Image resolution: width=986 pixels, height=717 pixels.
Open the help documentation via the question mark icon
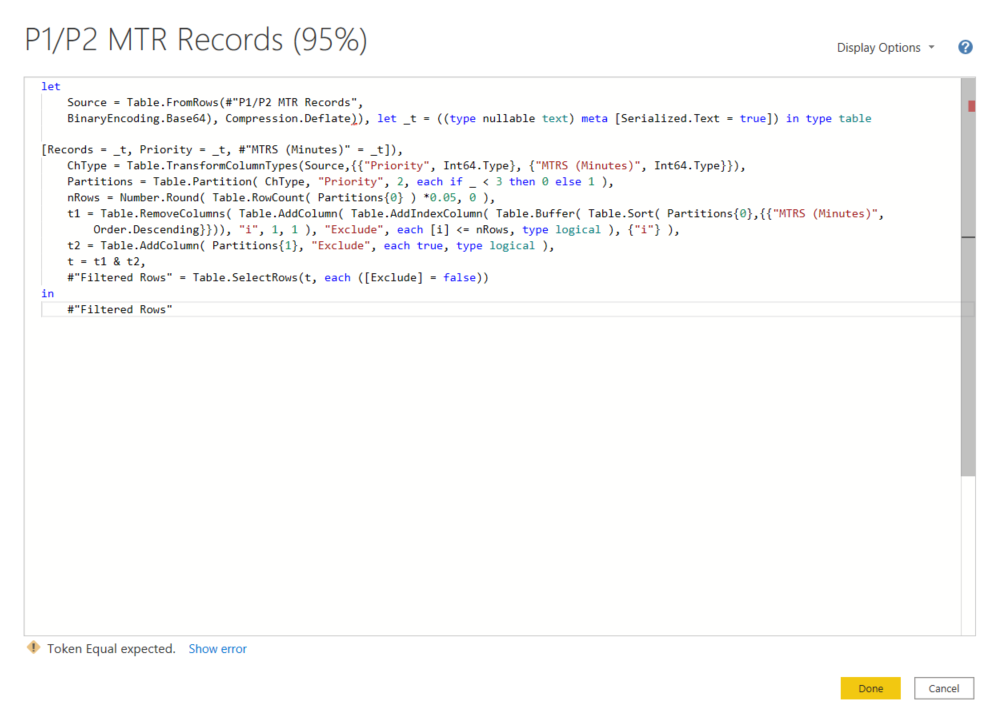click(x=964, y=47)
